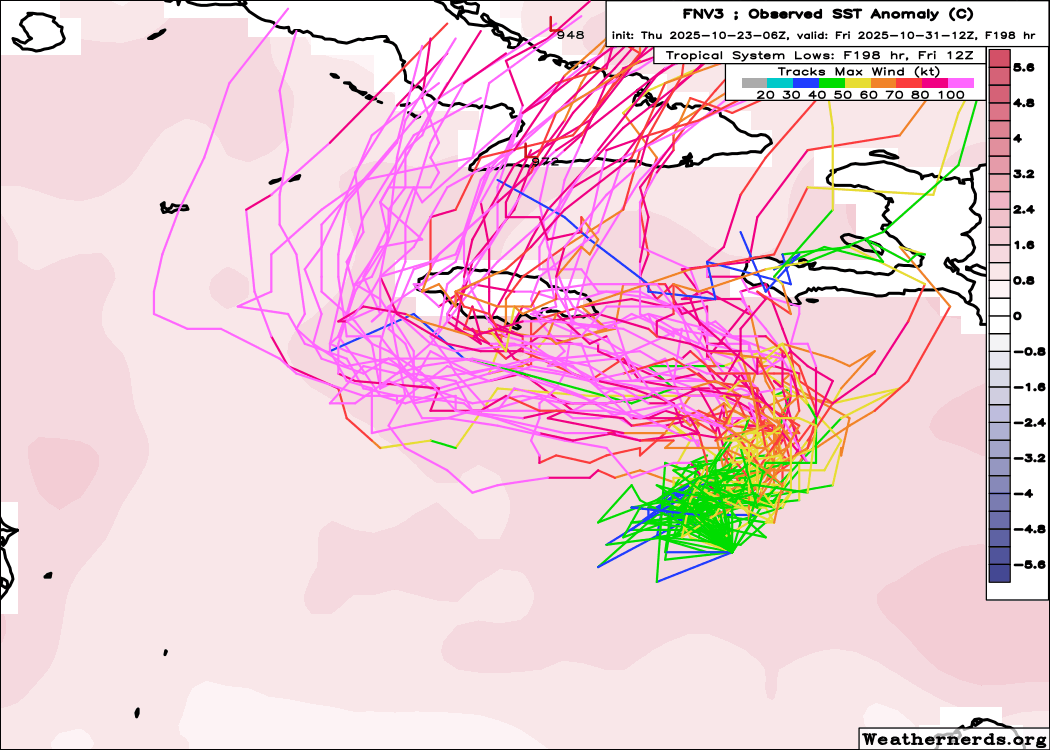This screenshot has width=1050, height=750.
Task: Click the magenta-pink rightmost wind legend swatch
Action: point(961,83)
